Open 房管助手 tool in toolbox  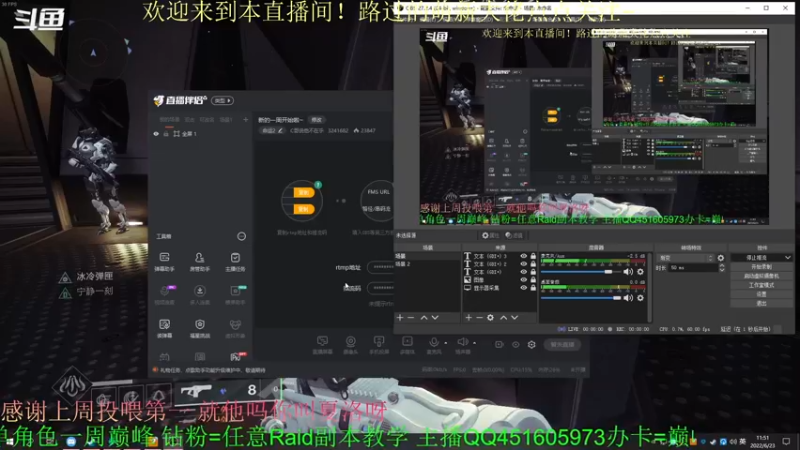(199, 261)
